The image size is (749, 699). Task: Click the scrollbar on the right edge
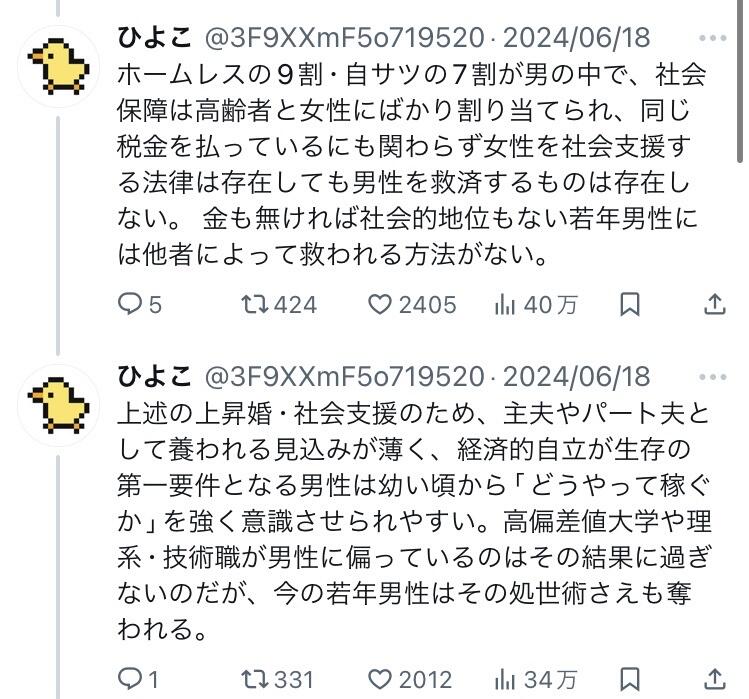click(x=741, y=80)
